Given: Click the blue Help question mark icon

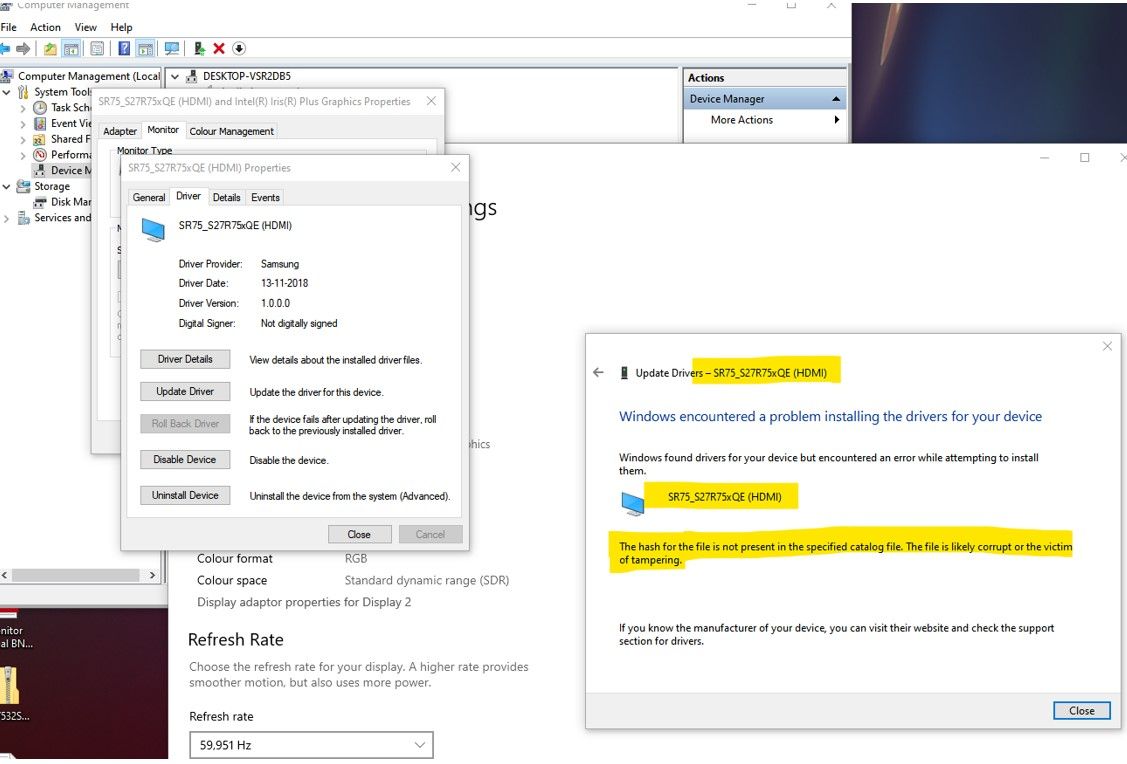Looking at the screenshot, I should pyautogui.click(x=123, y=48).
